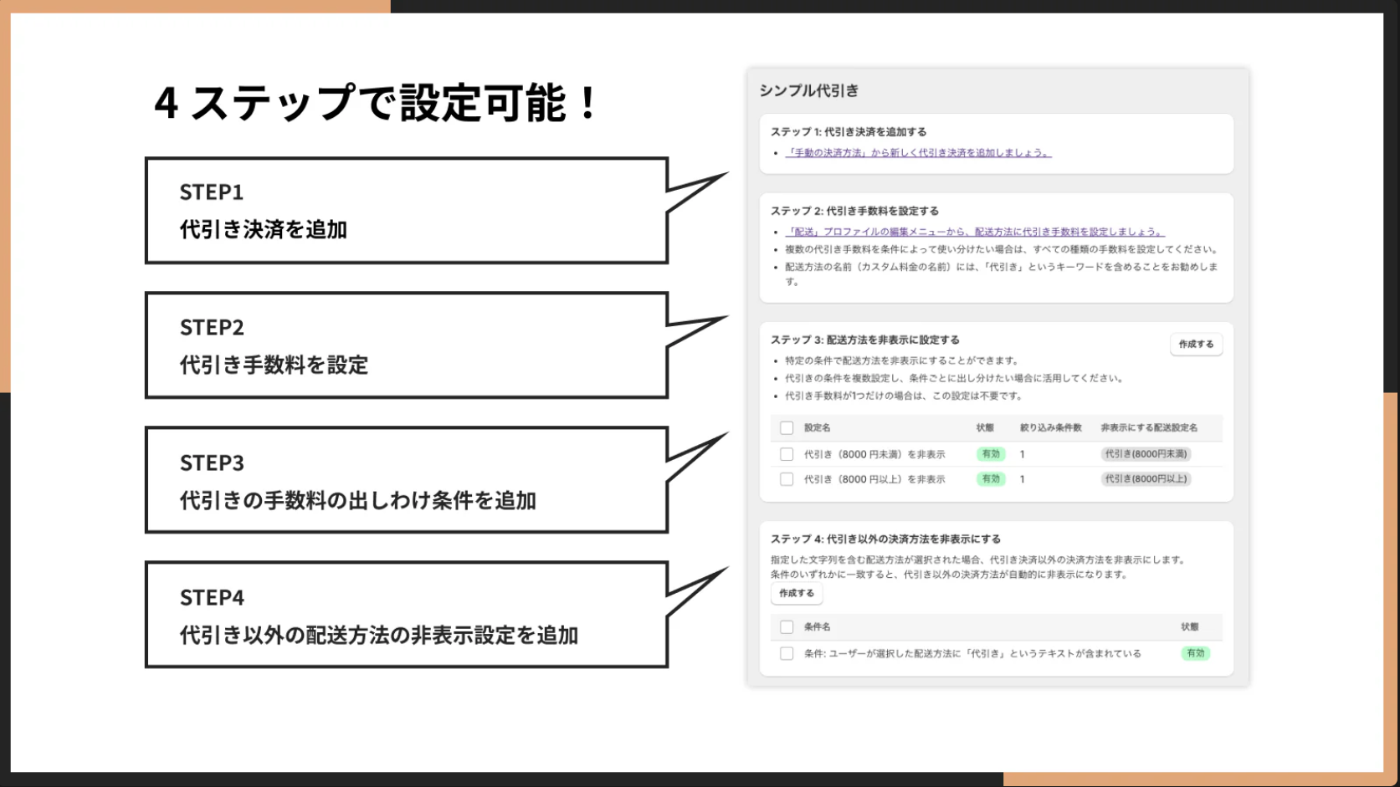Click 作成する button in Step 4 card
Viewport: 1400px width, 787px height.
coord(797,593)
